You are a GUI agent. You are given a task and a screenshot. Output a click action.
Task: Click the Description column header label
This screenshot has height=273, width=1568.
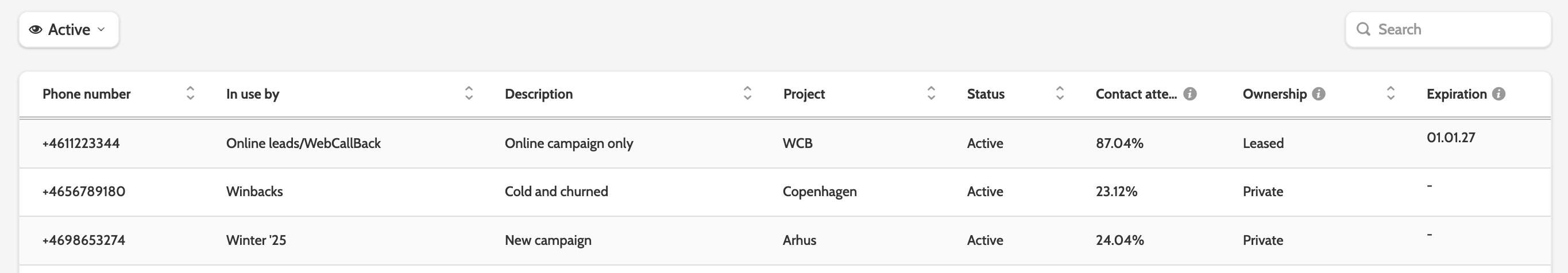click(x=539, y=93)
